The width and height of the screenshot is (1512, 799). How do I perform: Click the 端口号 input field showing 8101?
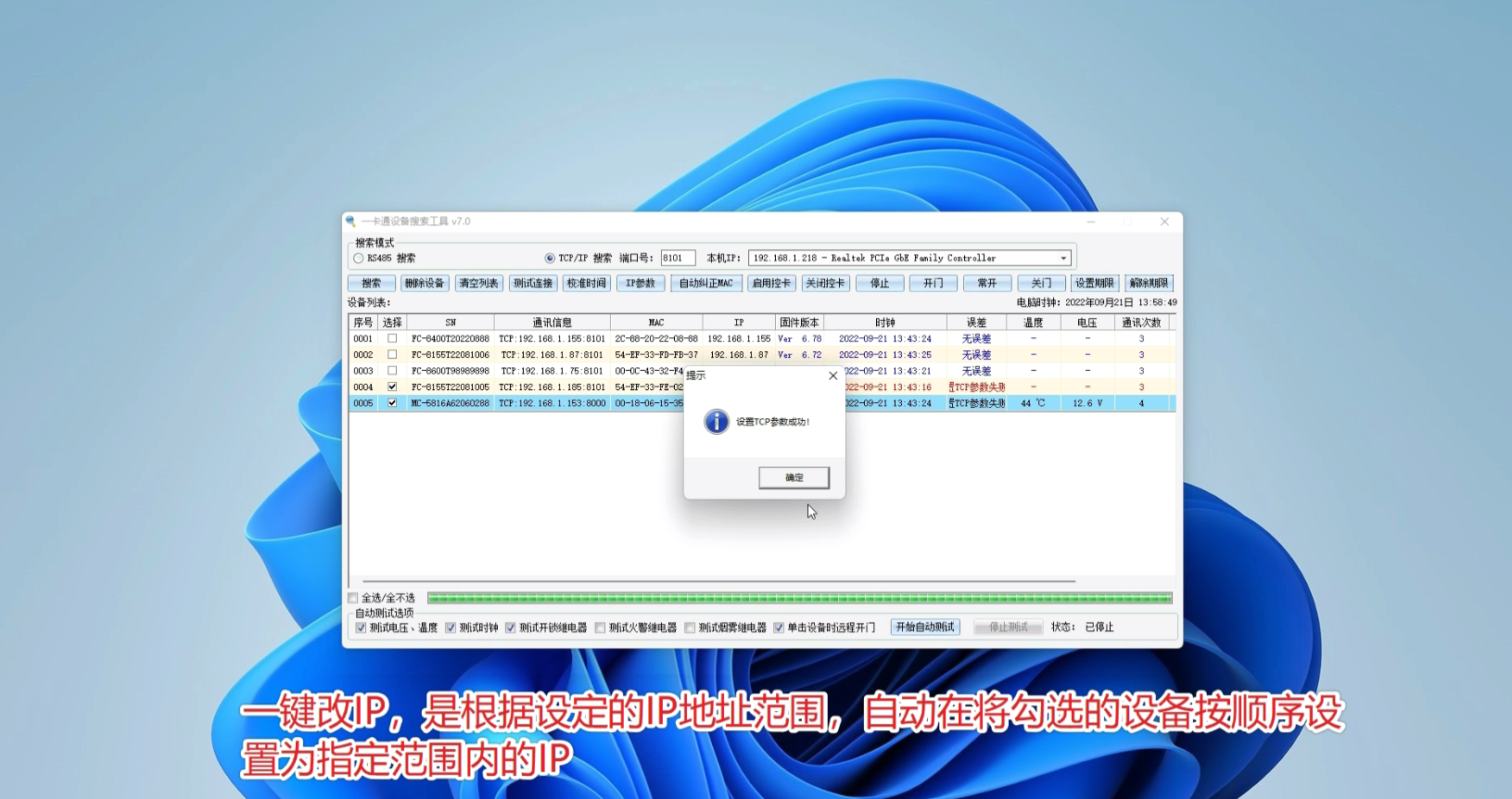pyautogui.click(x=678, y=259)
